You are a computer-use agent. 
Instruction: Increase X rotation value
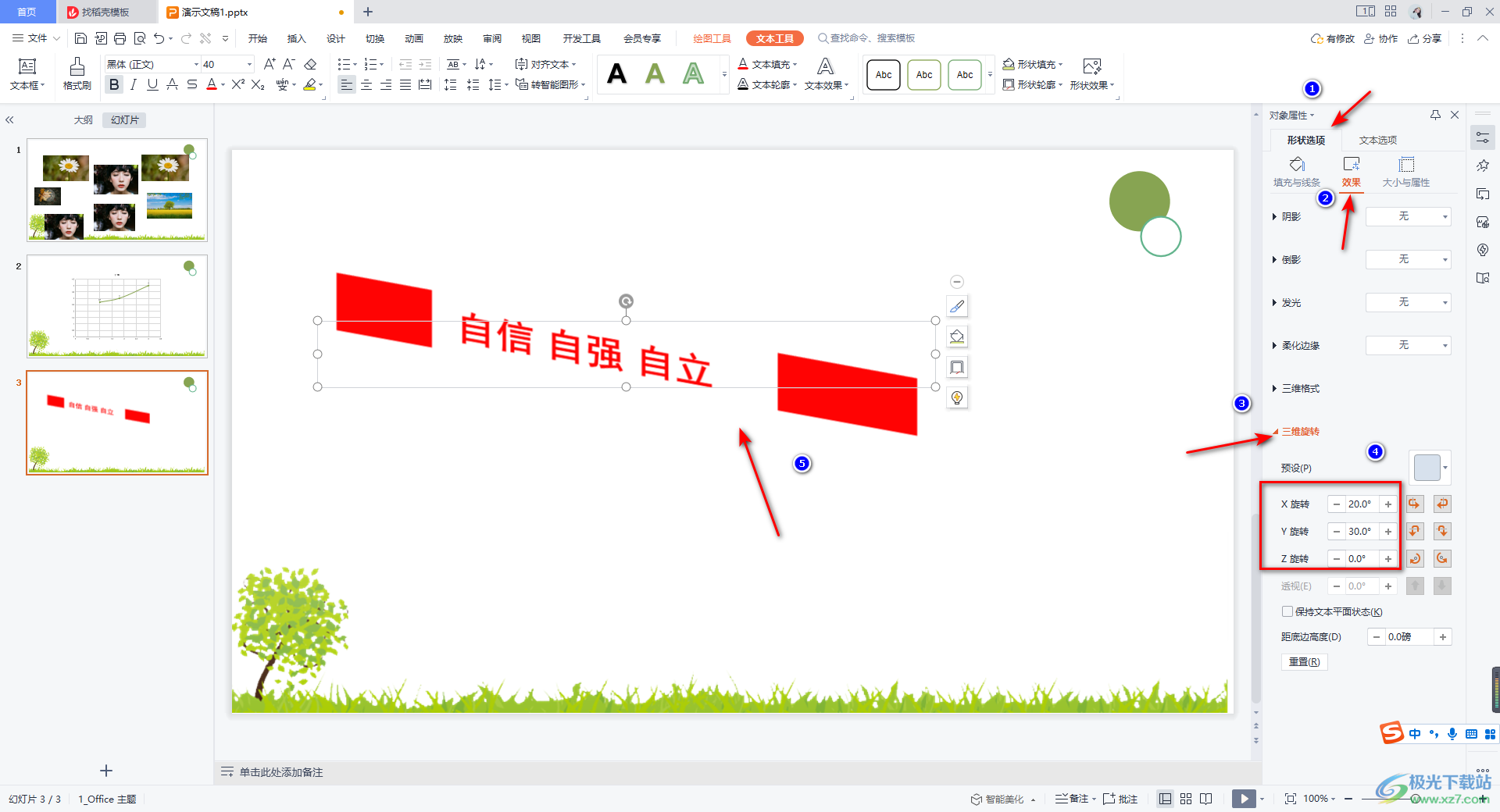1388,504
